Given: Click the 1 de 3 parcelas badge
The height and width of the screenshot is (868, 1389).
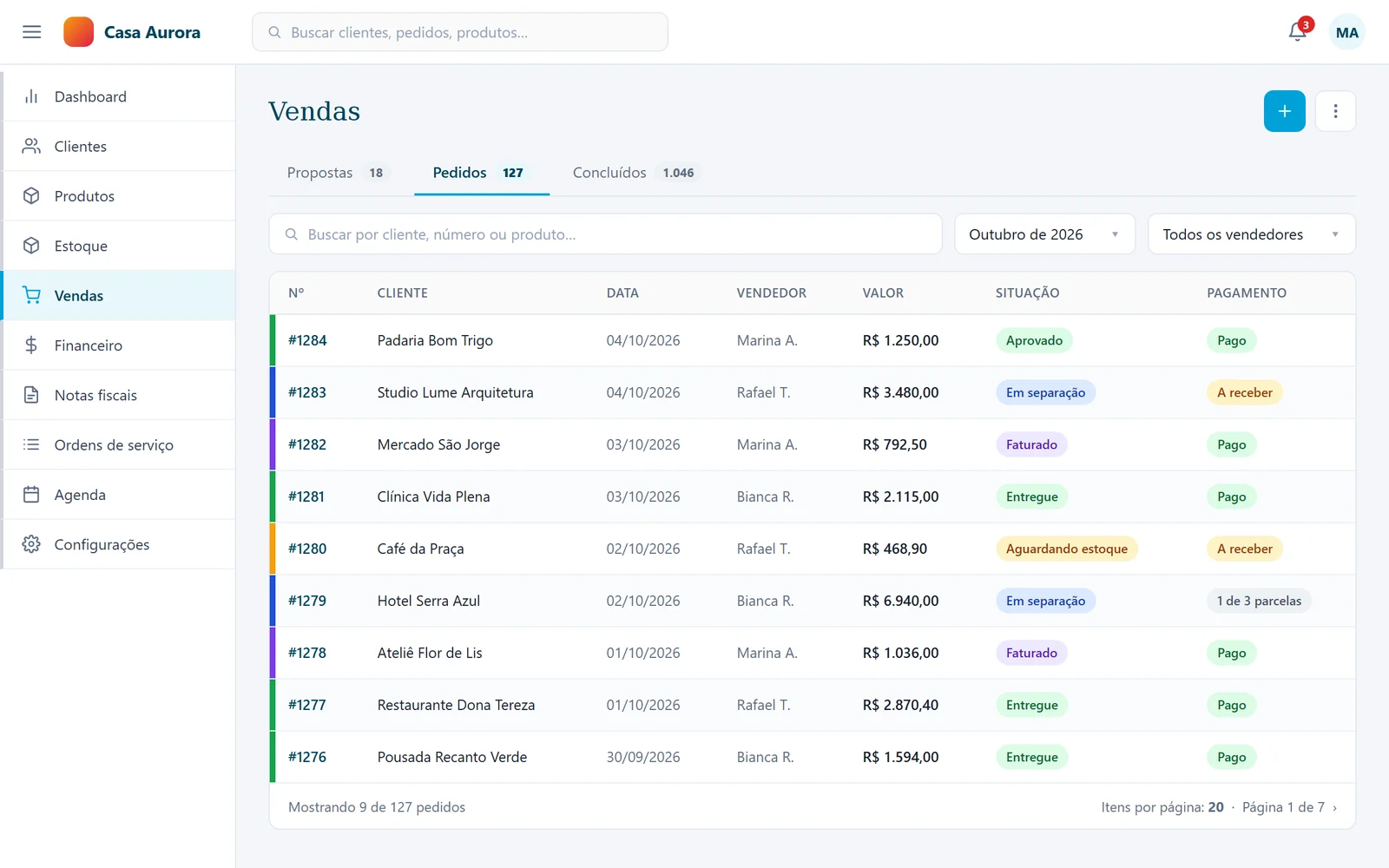Looking at the screenshot, I should 1259,601.
